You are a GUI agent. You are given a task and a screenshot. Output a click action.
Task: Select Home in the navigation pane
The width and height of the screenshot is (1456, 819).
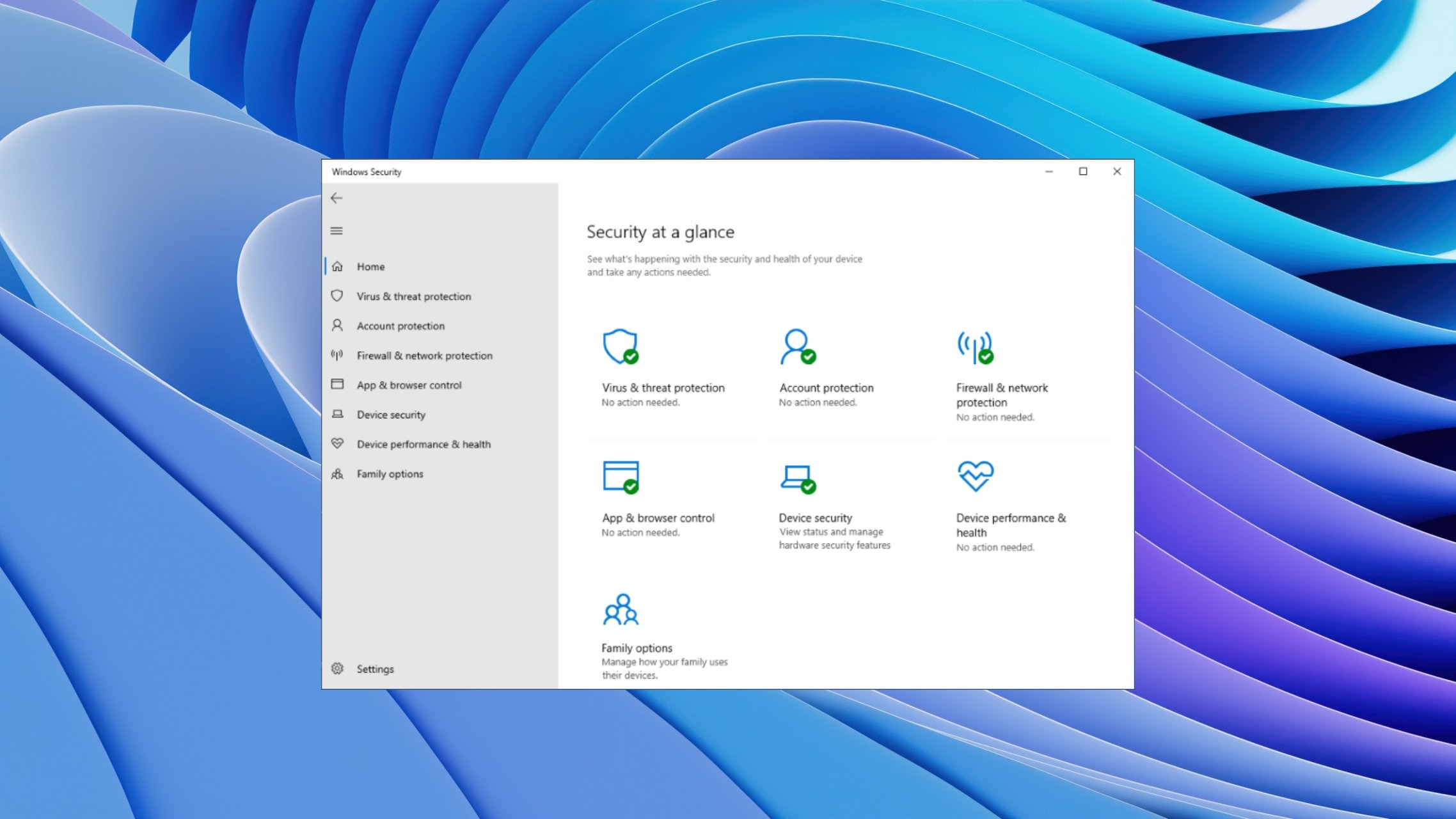coord(439,266)
